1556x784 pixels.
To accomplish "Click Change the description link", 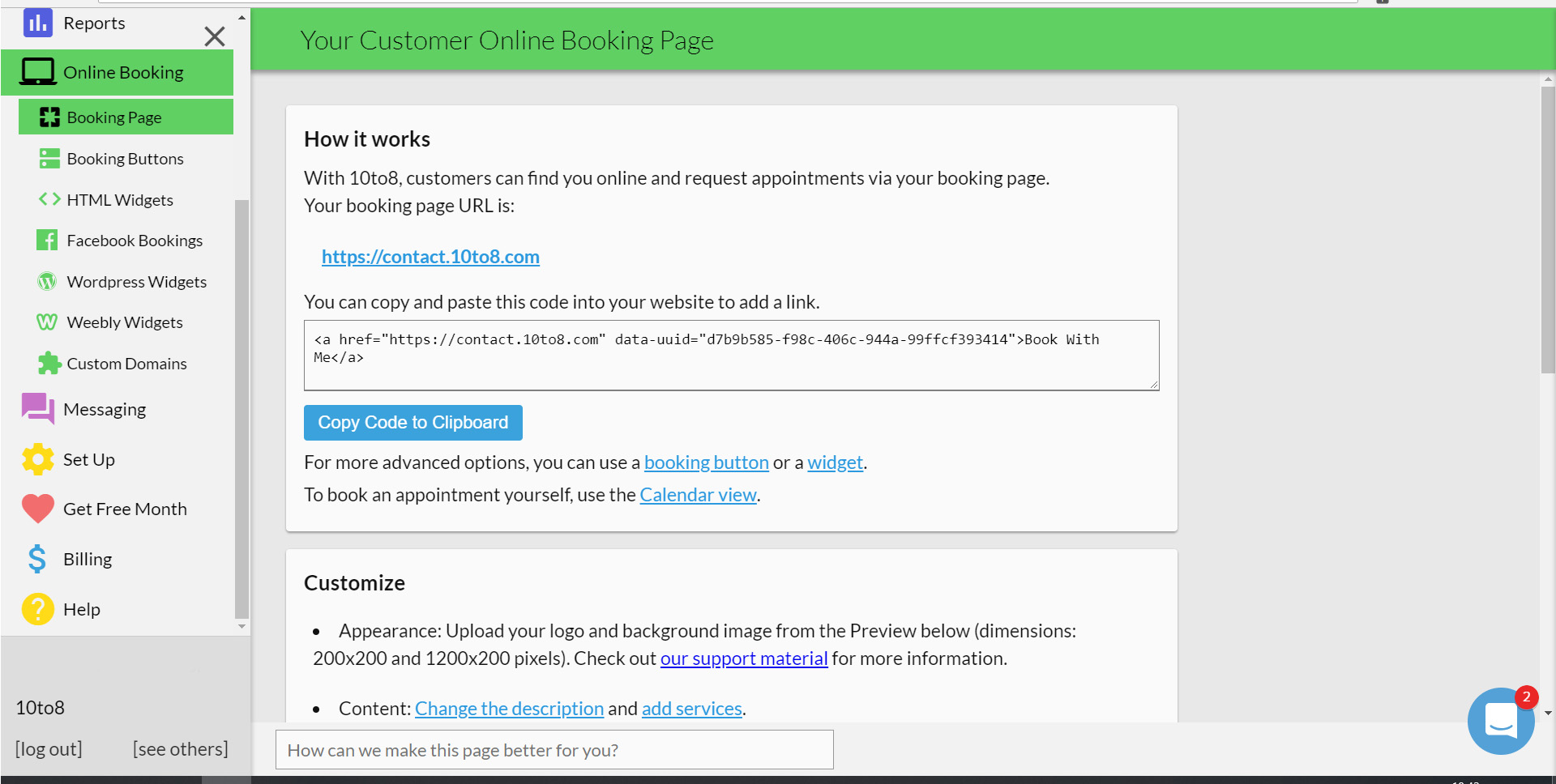I will click(x=509, y=709).
